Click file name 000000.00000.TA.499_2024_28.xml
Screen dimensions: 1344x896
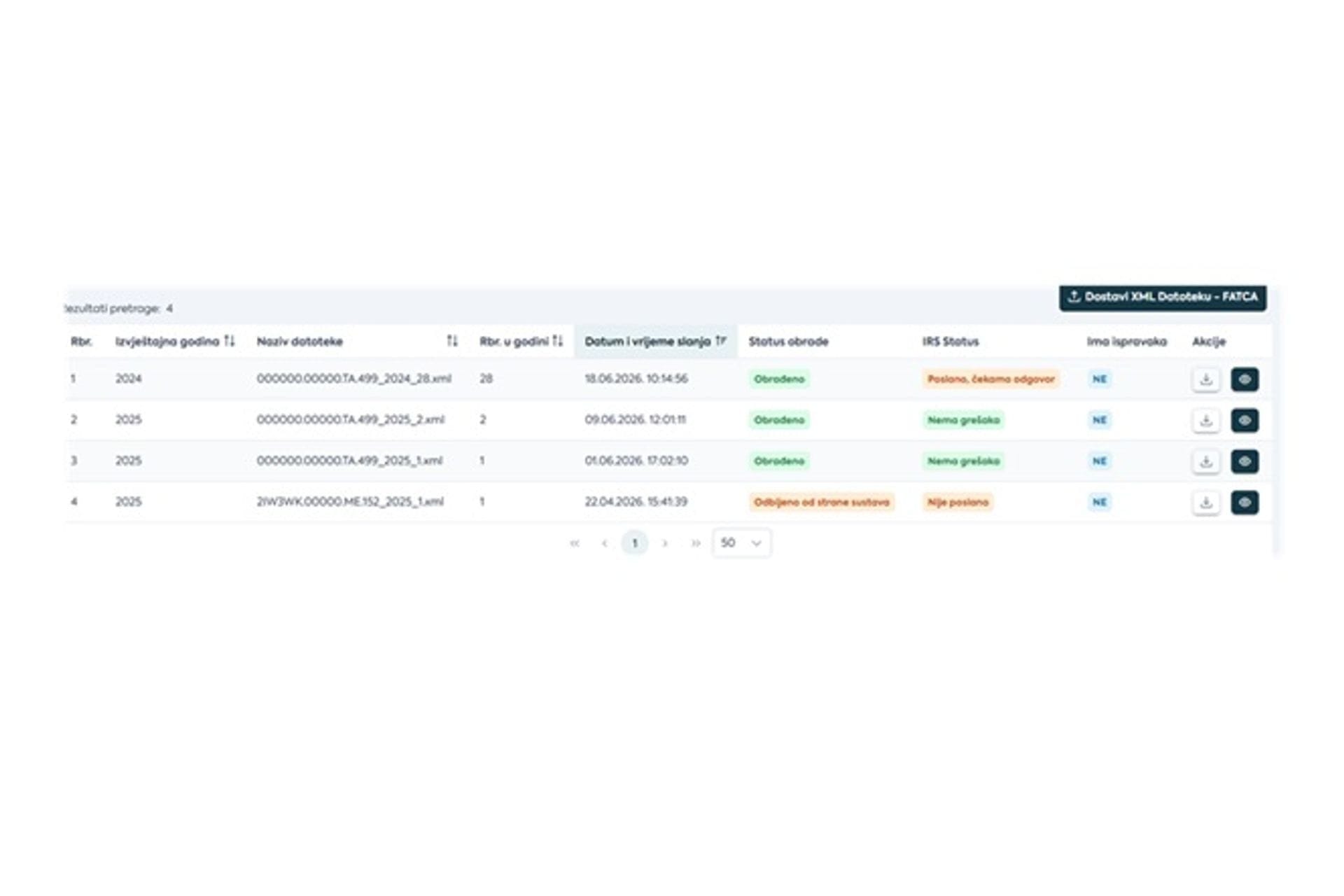[x=353, y=379]
